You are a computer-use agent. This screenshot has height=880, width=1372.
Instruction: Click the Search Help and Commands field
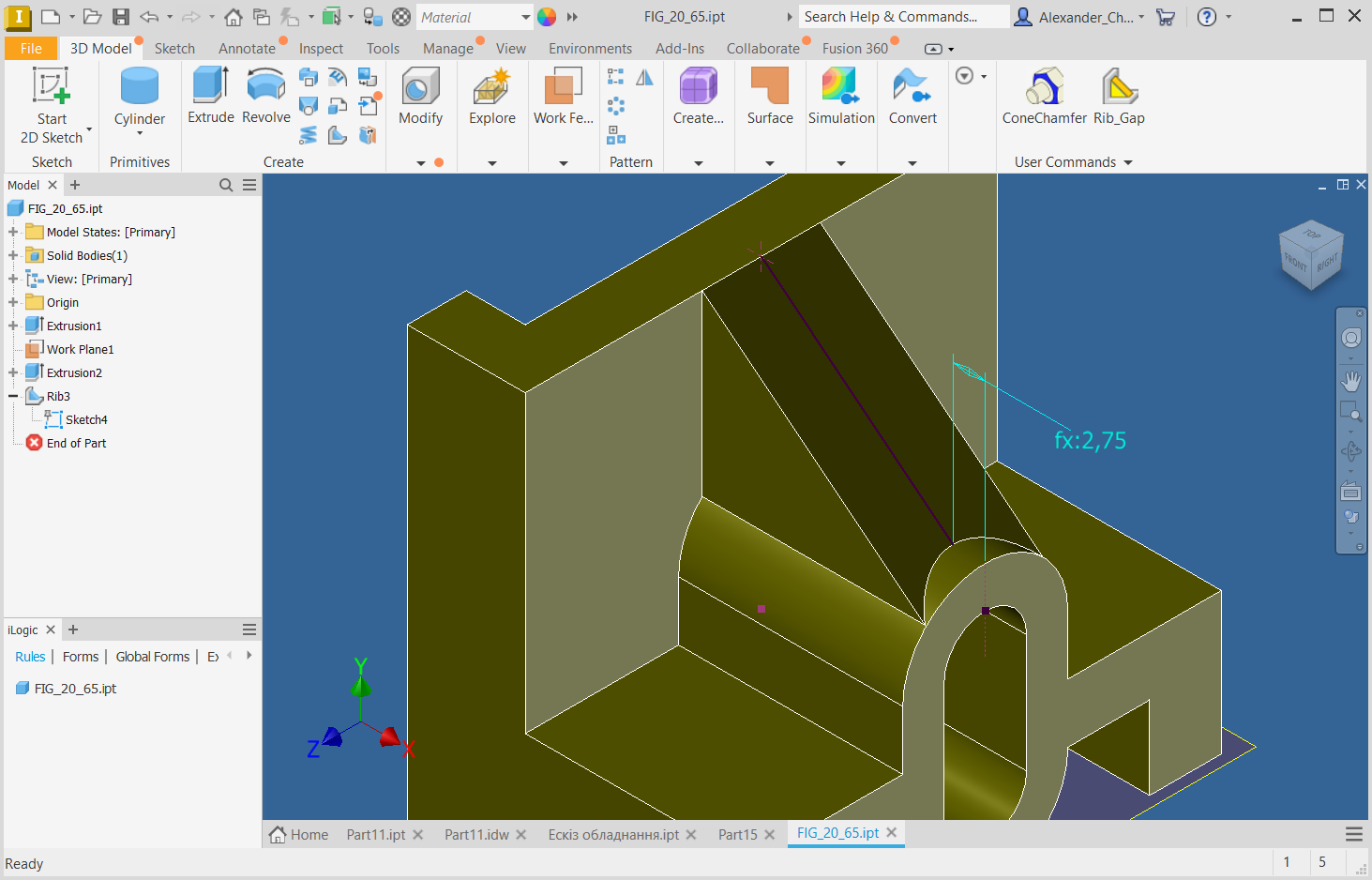(902, 16)
